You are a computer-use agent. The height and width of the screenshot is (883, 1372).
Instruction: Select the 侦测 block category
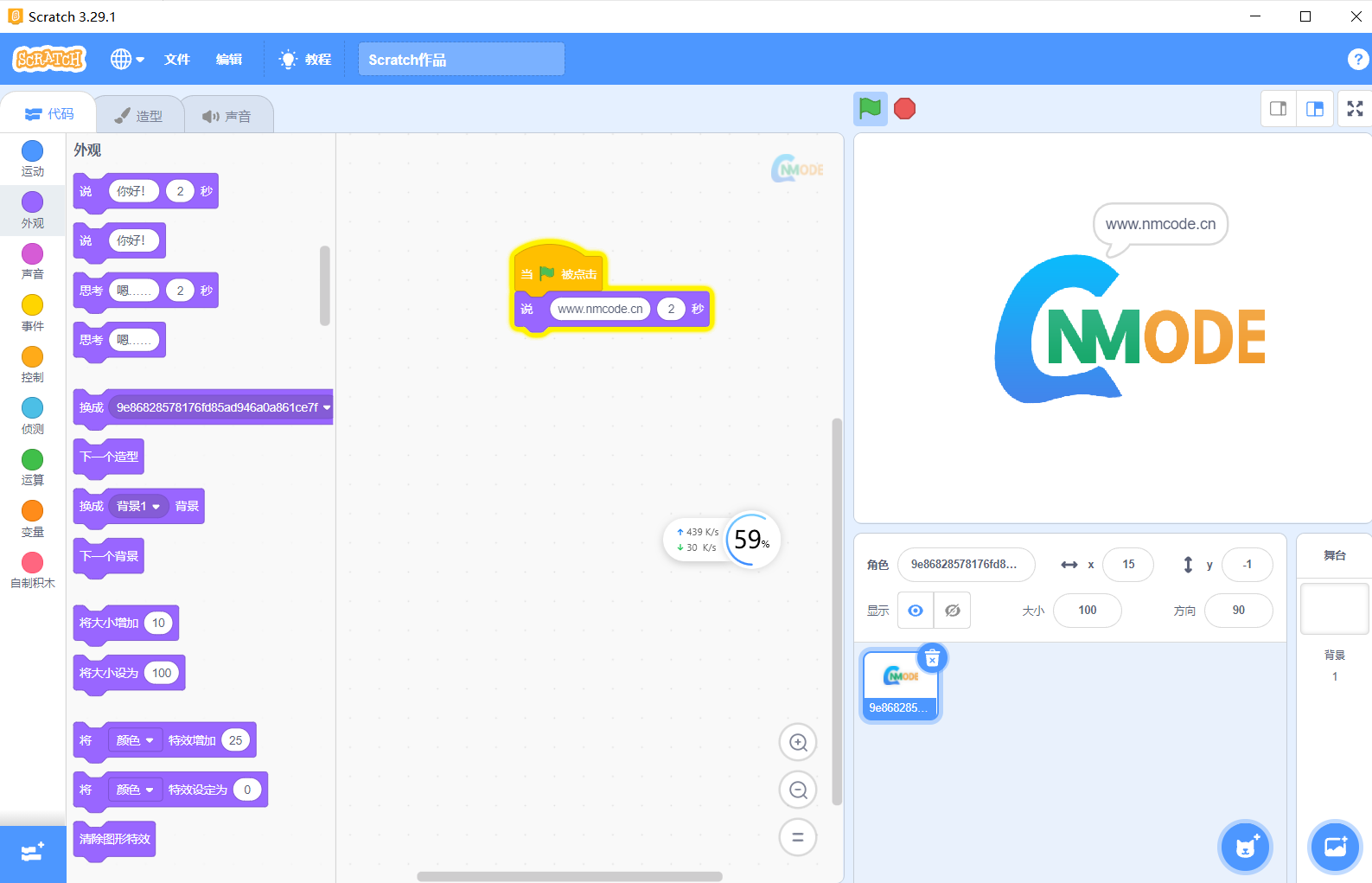click(x=33, y=416)
